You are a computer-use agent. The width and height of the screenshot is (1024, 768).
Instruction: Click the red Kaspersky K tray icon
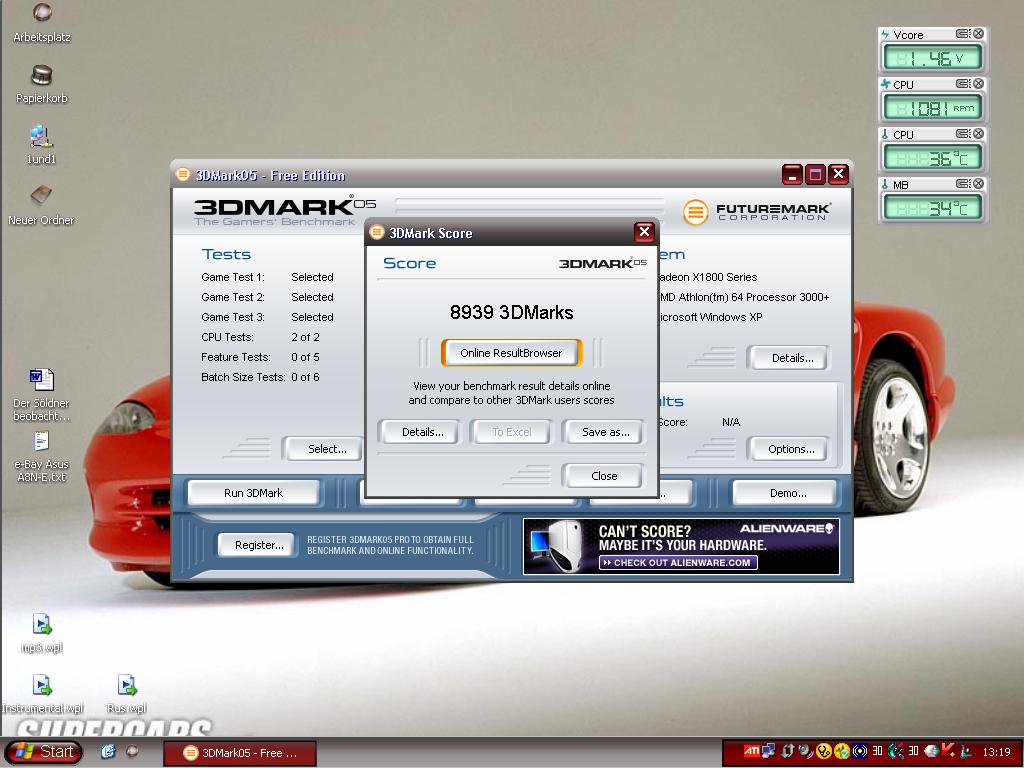[x=948, y=750]
